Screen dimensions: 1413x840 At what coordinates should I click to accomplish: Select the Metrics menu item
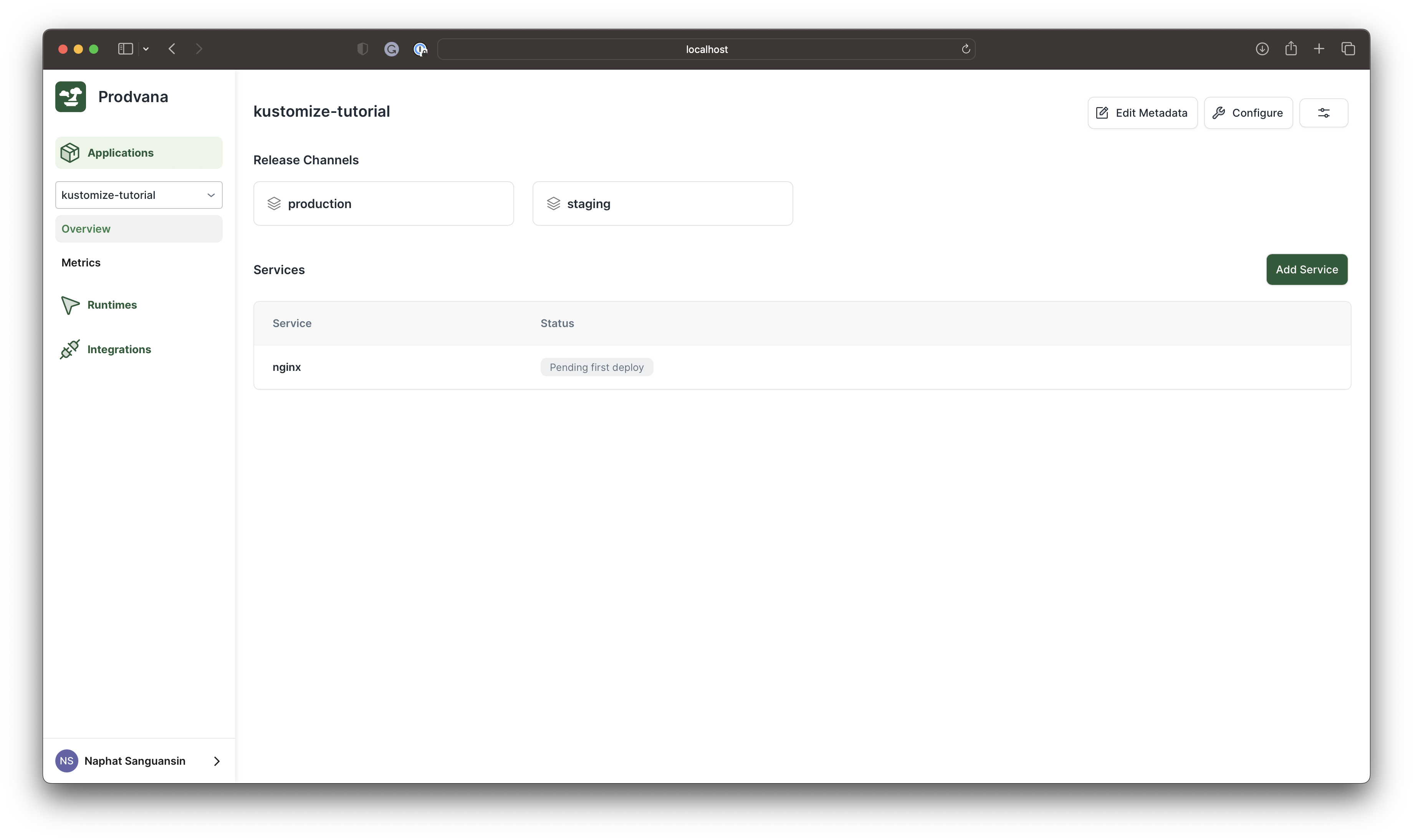point(81,263)
